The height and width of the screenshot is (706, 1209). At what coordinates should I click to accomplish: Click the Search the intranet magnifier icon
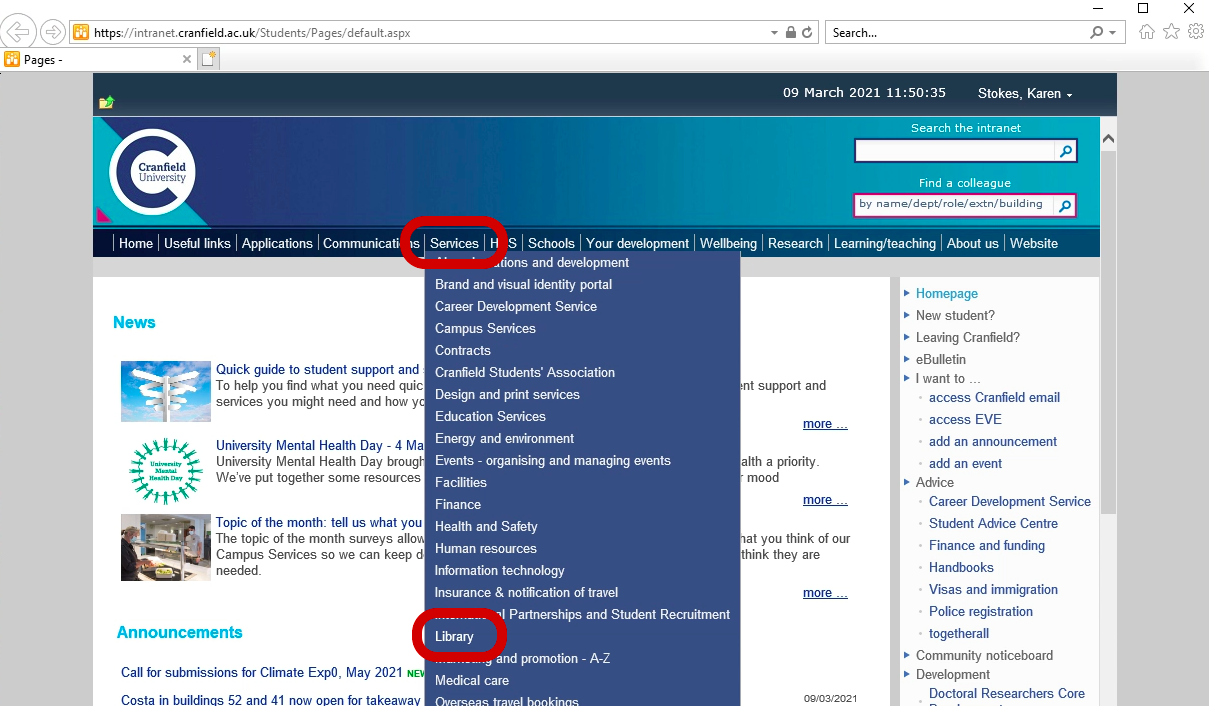click(1066, 151)
